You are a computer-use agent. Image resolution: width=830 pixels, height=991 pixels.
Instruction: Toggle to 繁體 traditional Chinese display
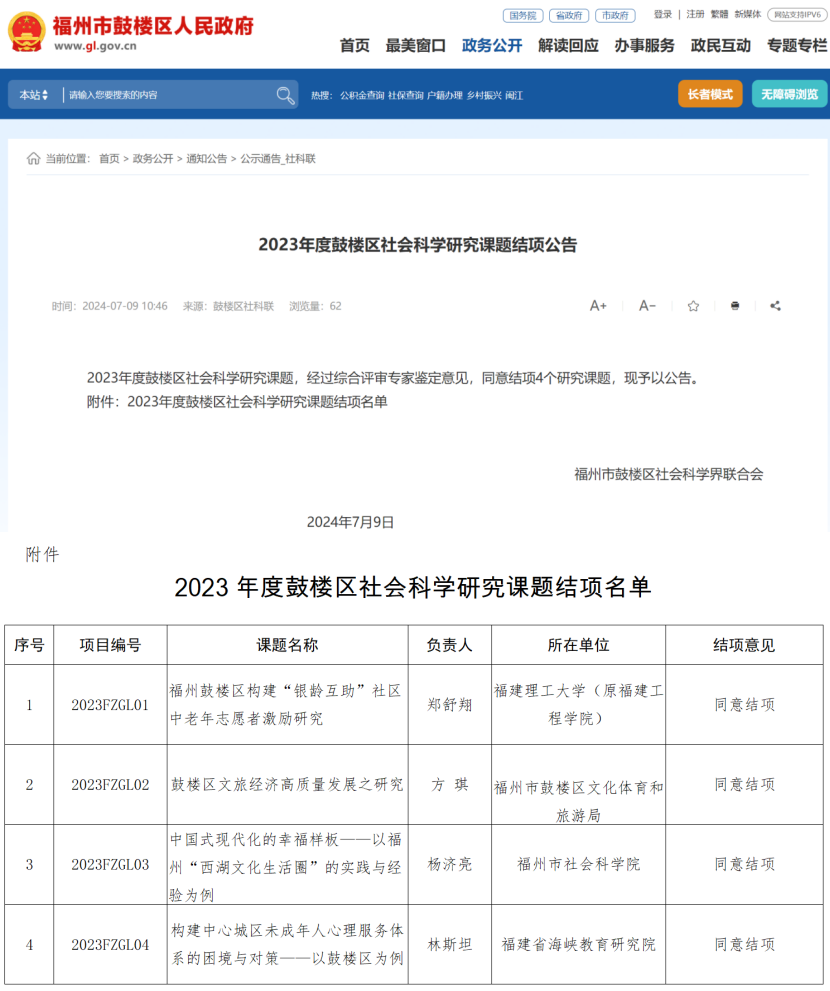click(731, 15)
